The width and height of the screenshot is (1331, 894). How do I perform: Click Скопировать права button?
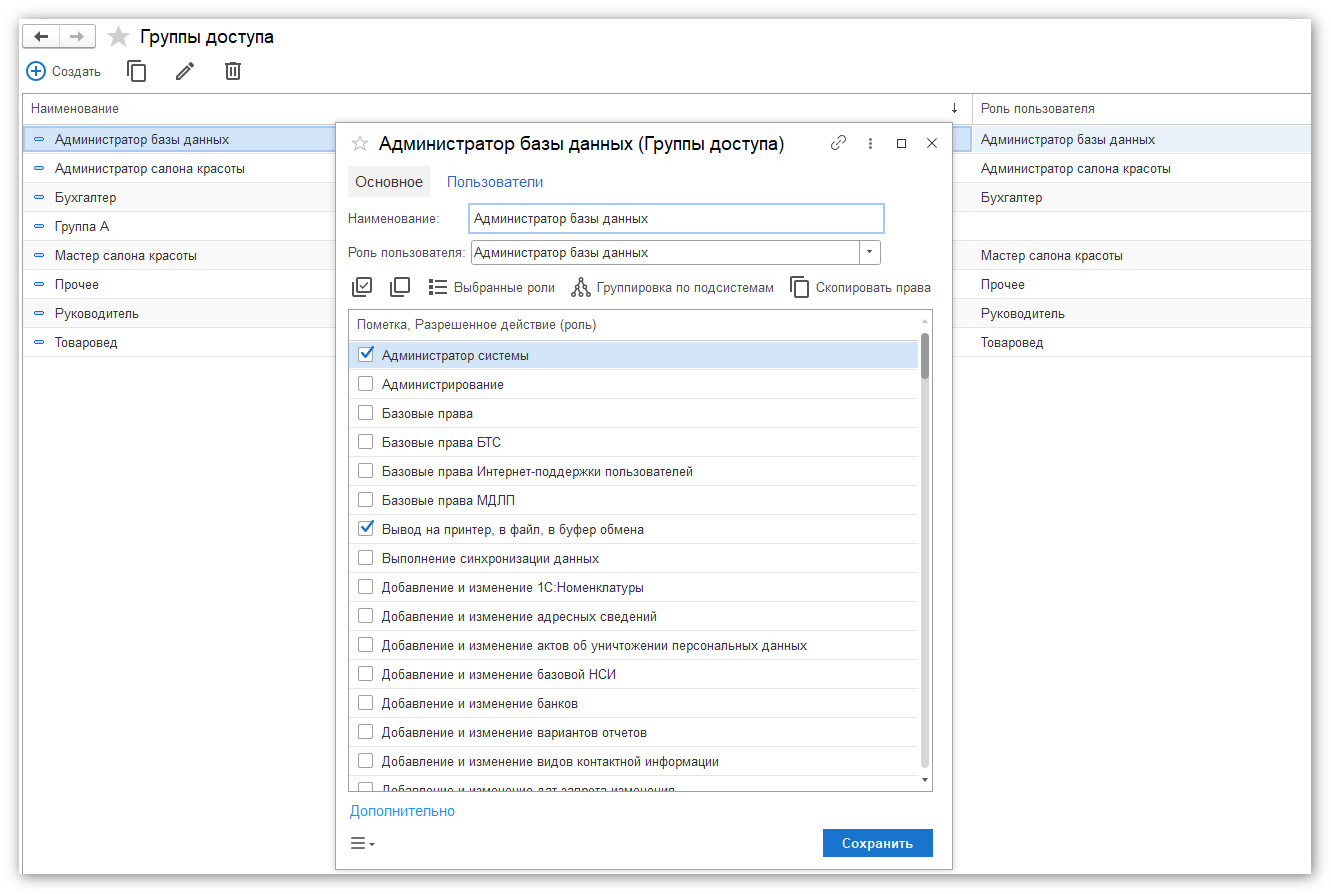(x=861, y=287)
